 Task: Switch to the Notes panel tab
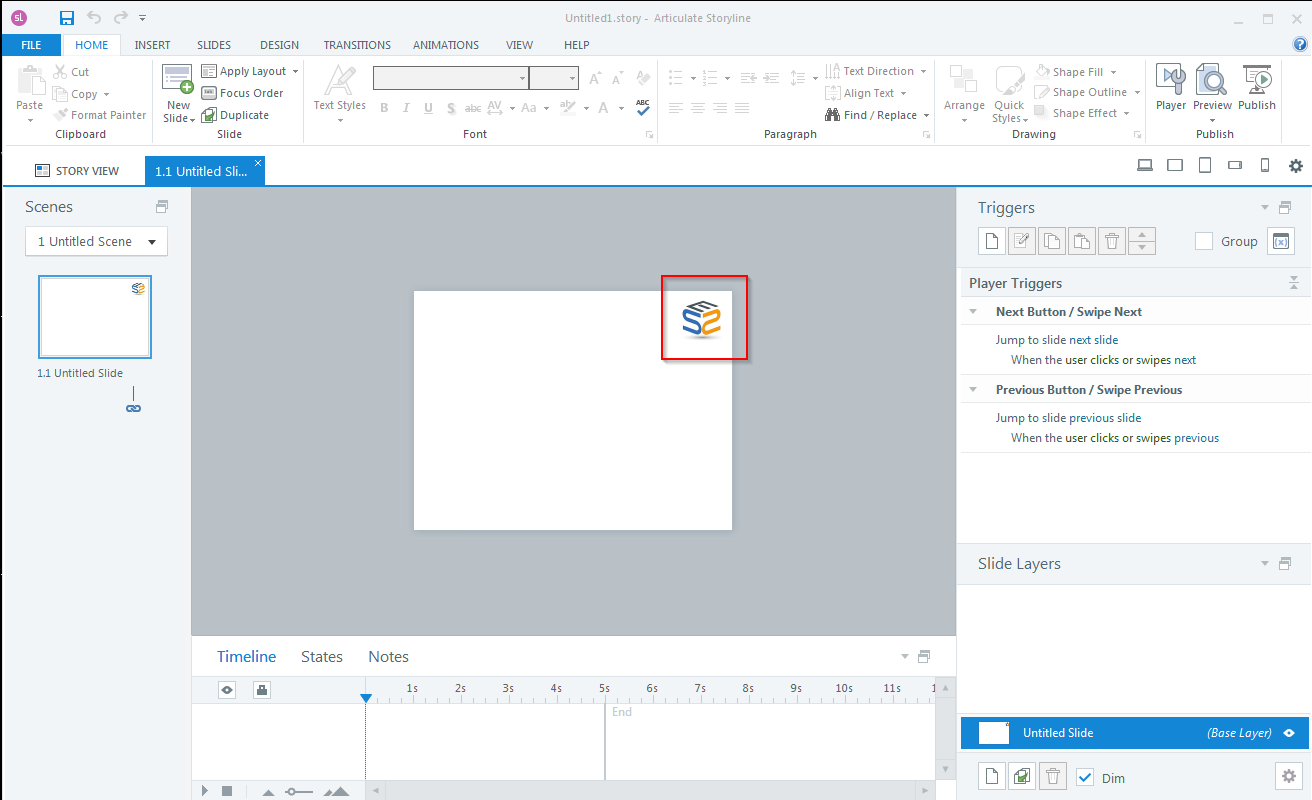pos(388,657)
